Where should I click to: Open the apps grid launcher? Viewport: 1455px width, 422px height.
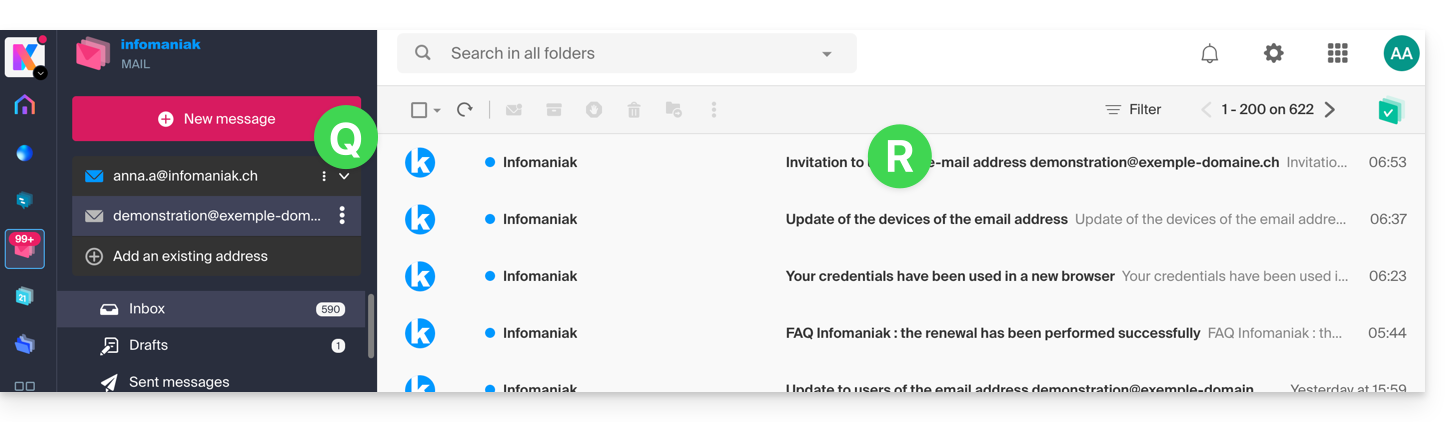[x=1337, y=54]
